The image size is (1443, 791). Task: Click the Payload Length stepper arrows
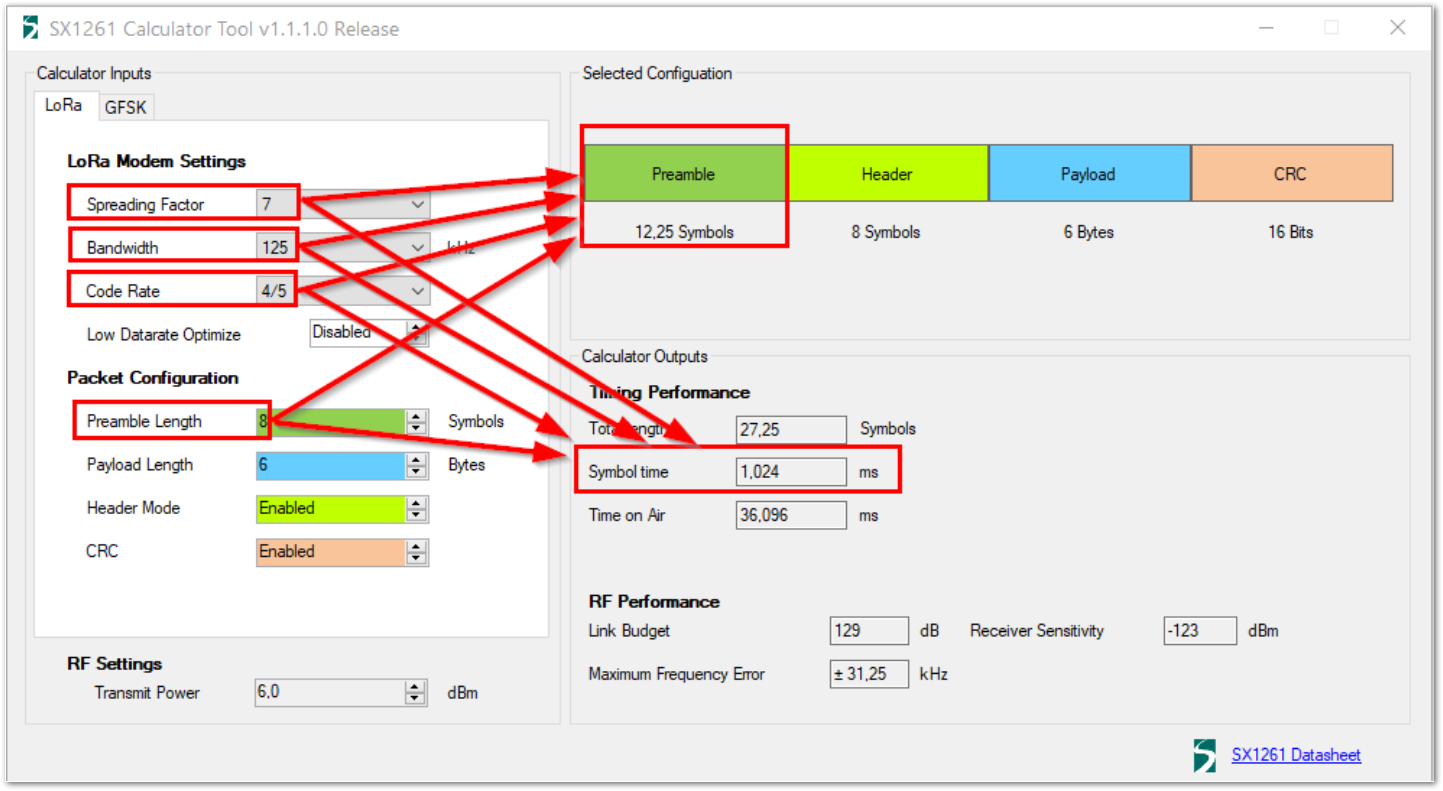[417, 465]
